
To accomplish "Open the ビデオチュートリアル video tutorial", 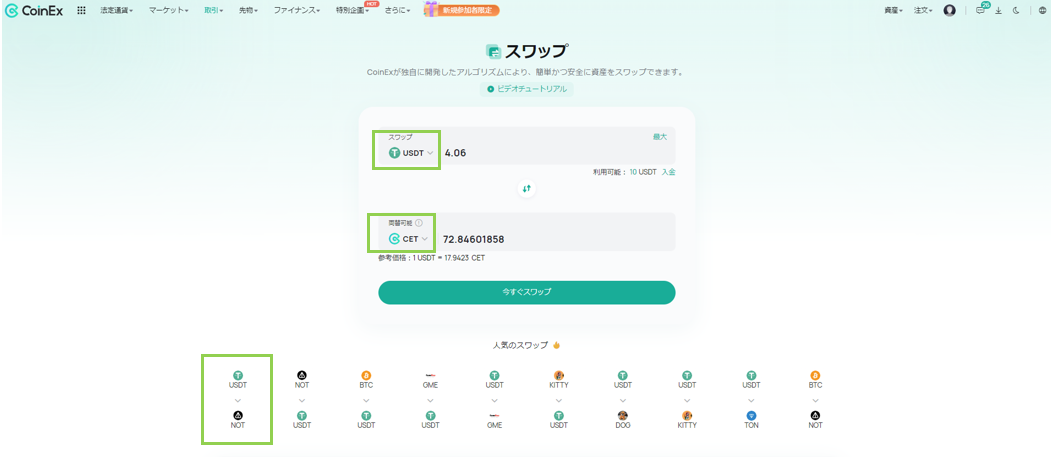I will 527,89.
